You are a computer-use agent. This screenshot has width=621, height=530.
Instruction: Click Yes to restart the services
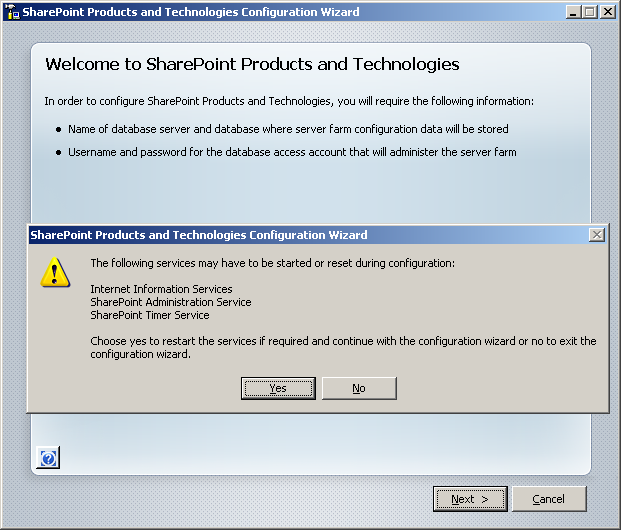[x=278, y=388]
